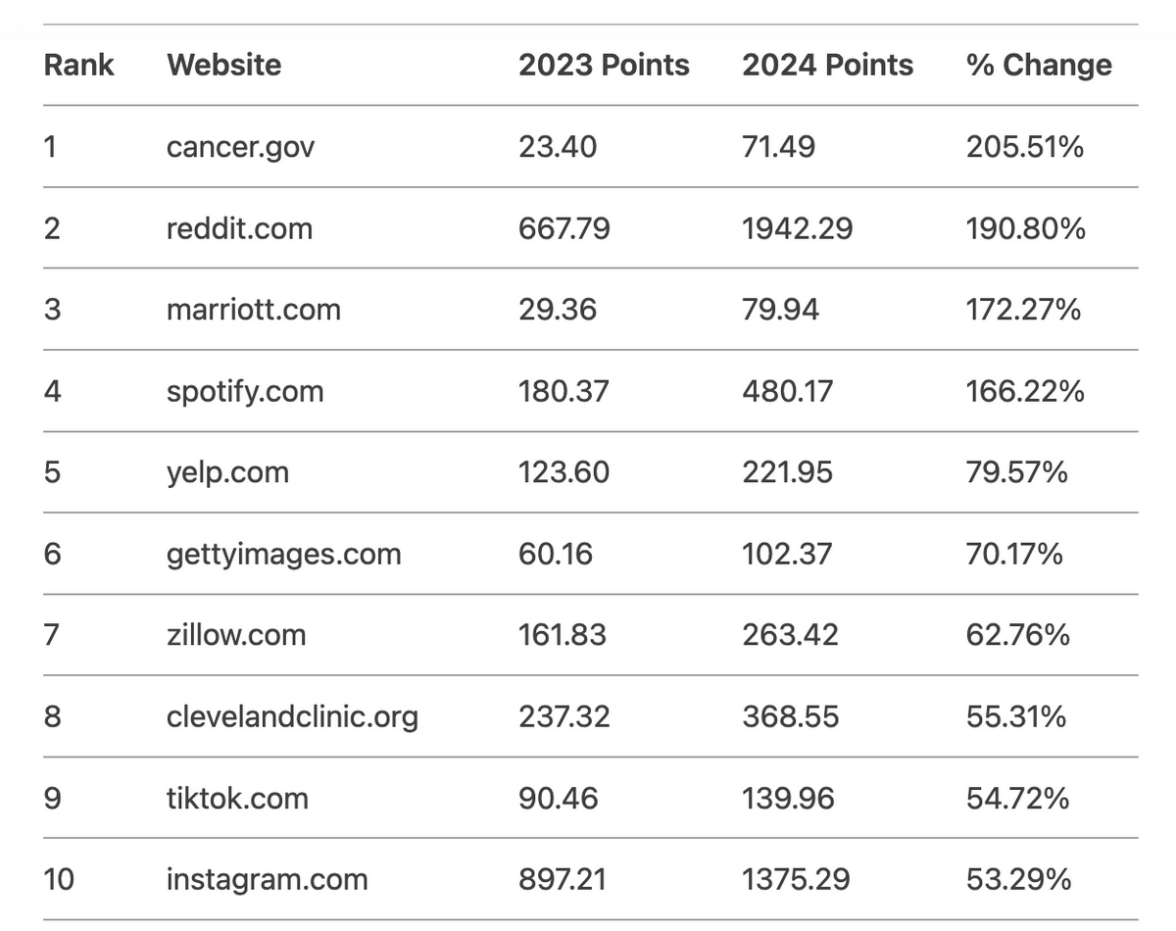The height and width of the screenshot is (931, 1176).
Task: Select reddit.com in the Website column
Action: pyautogui.click(x=239, y=228)
